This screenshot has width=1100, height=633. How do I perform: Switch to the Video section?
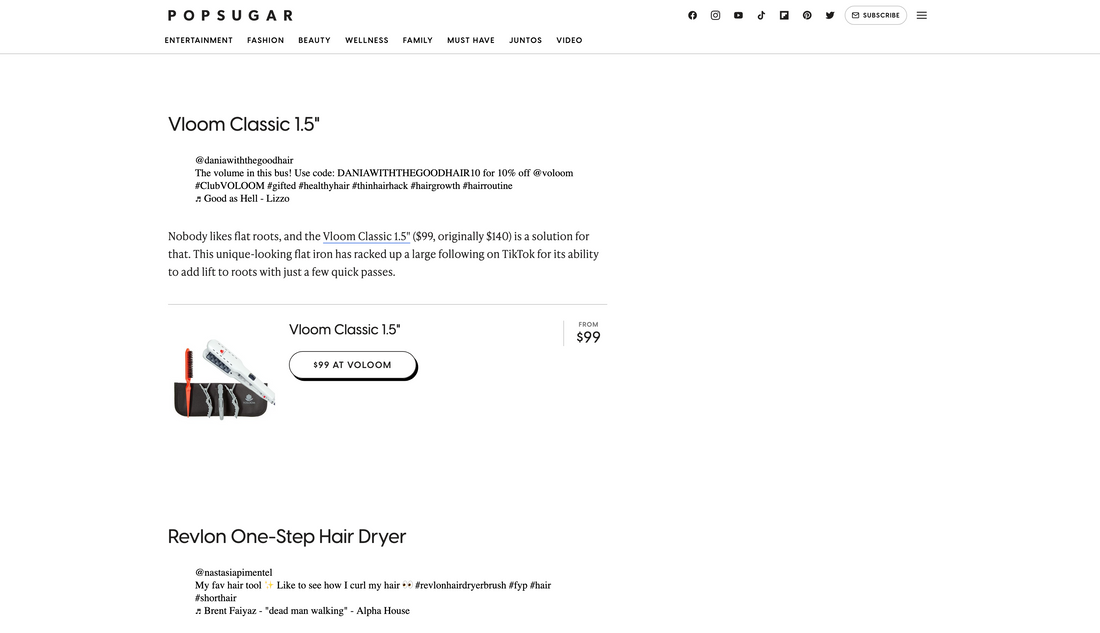pyautogui.click(x=569, y=41)
